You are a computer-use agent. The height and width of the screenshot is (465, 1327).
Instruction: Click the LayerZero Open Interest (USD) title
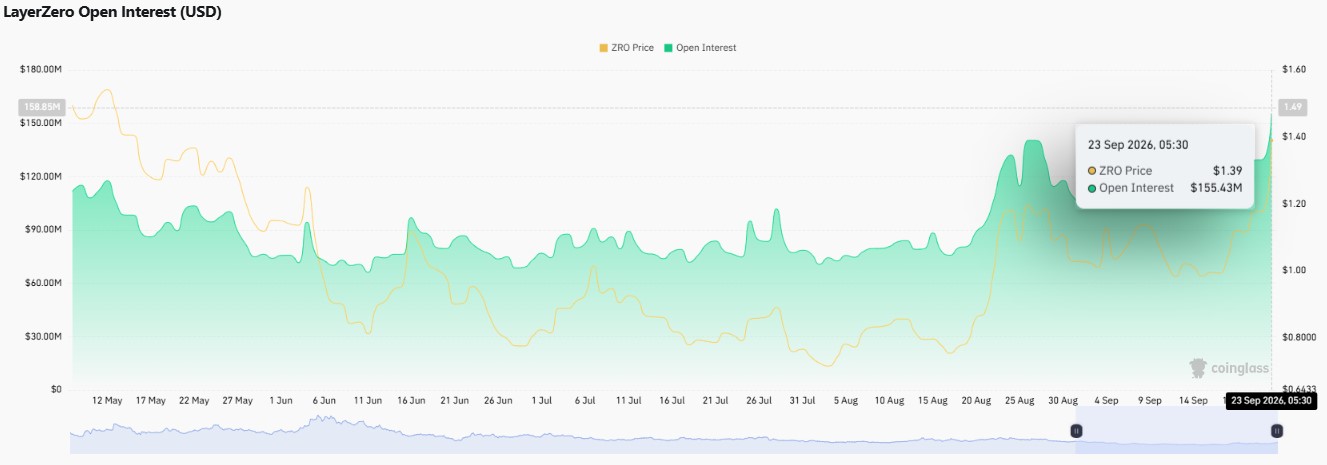click(x=113, y=13)
